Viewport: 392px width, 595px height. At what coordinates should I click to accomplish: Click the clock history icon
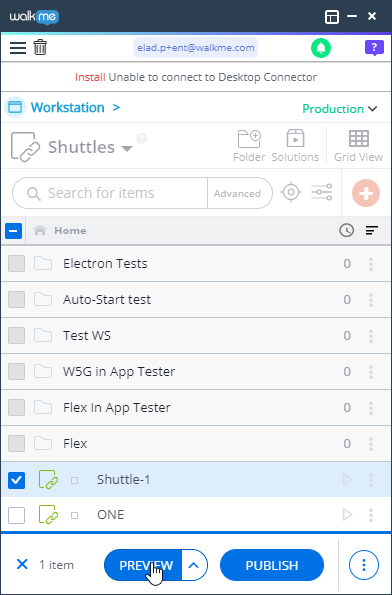coord(346,230)
